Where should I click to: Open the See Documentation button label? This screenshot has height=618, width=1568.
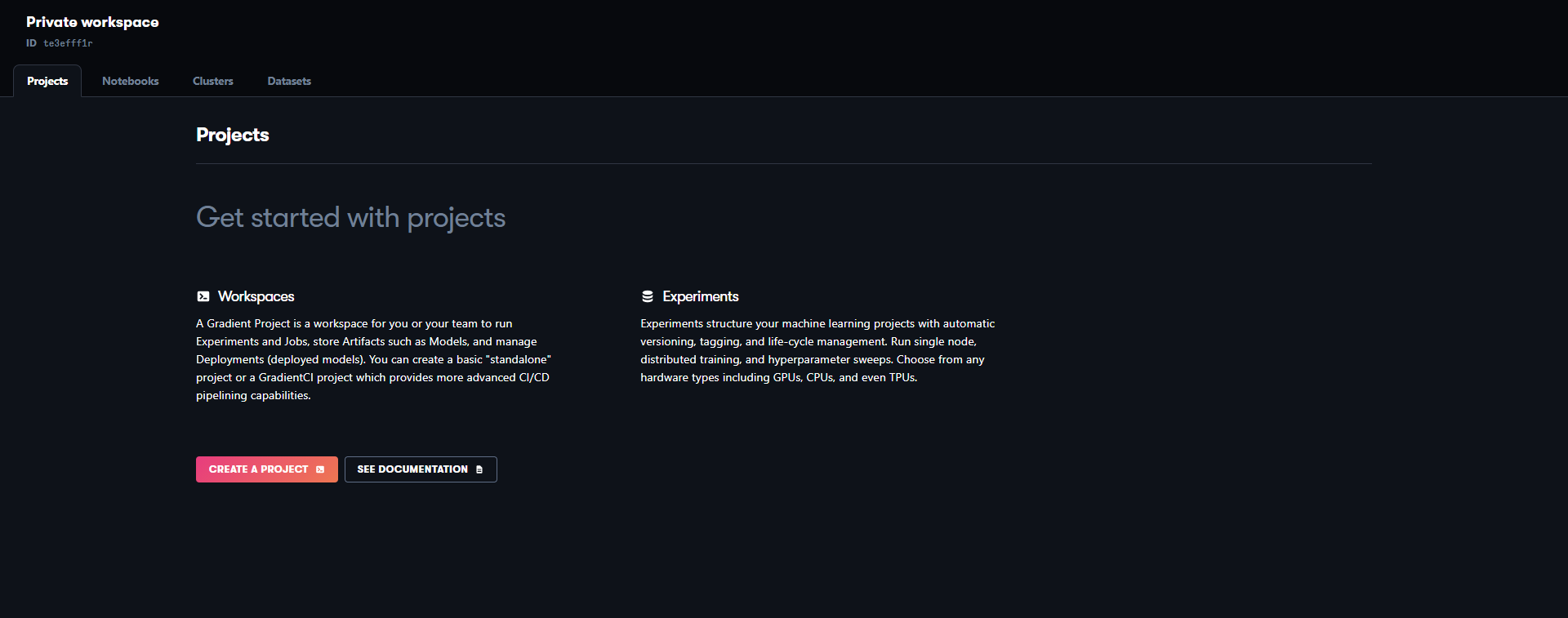(x=412, y=469)
